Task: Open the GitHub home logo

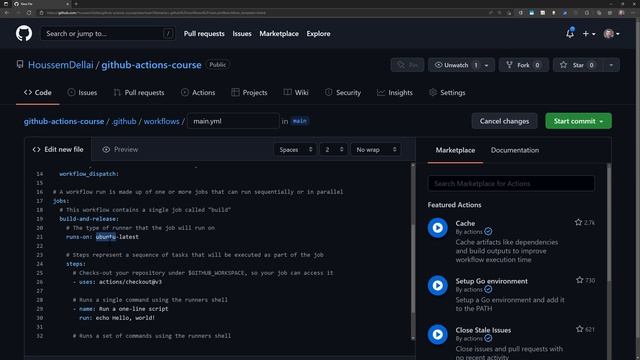Action: [24, 33]
